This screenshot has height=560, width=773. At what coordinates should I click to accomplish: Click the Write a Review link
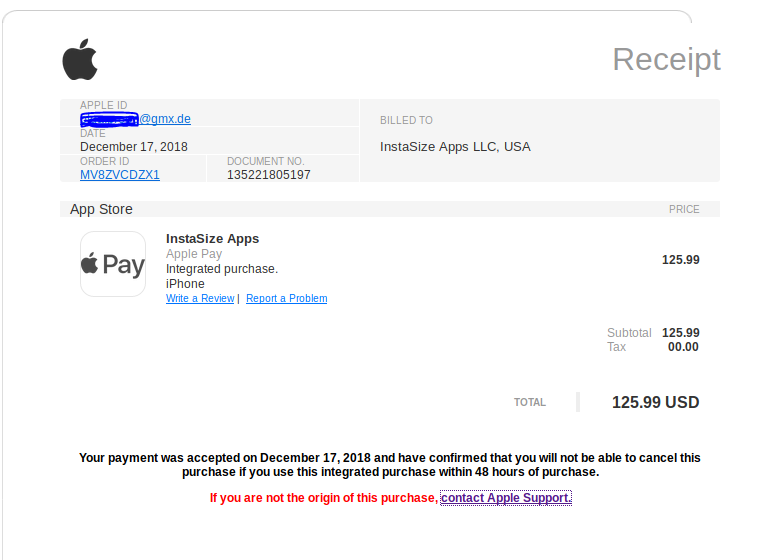click(200, 298)
